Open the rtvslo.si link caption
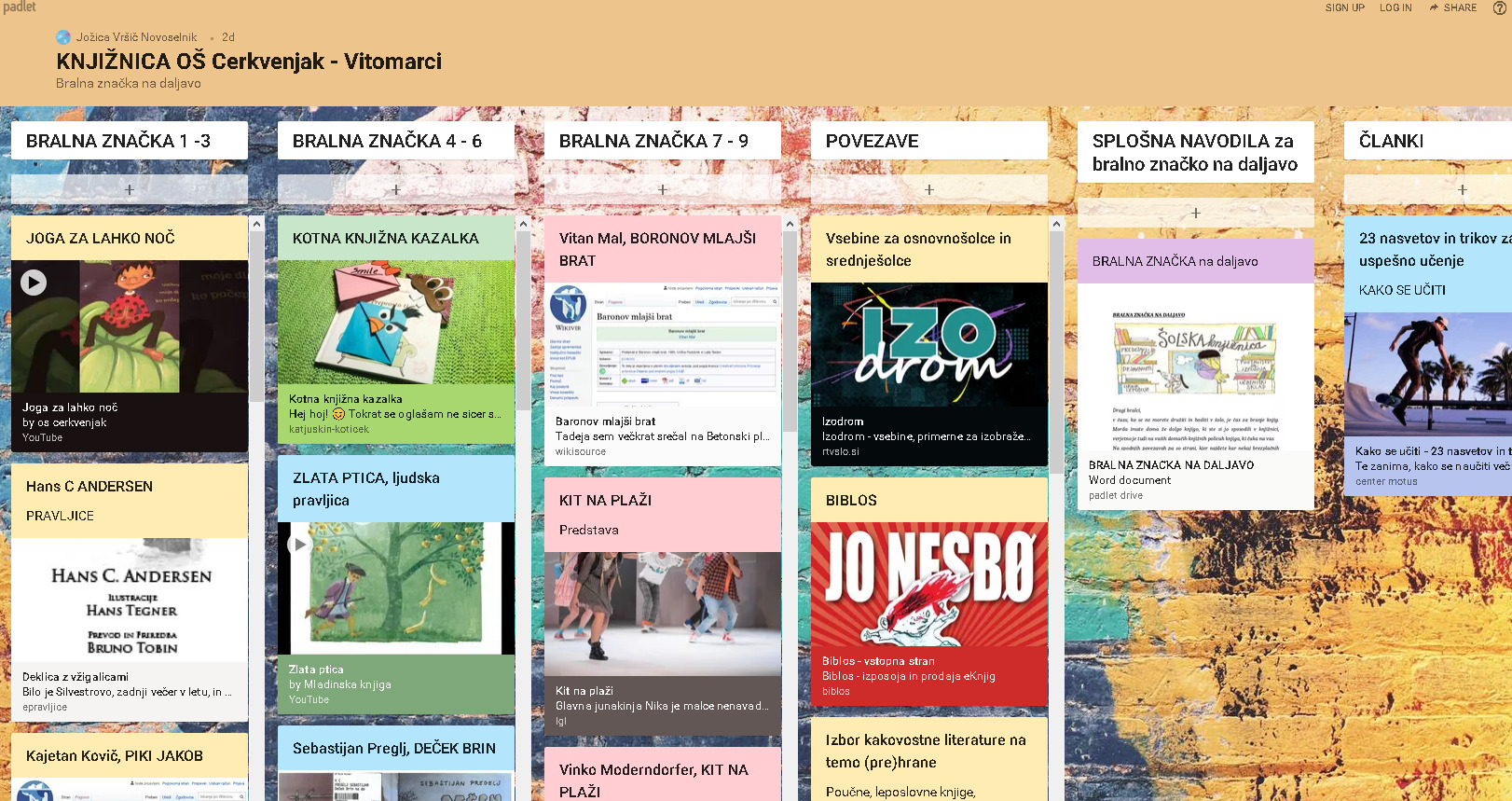 (x=841, y=451)
